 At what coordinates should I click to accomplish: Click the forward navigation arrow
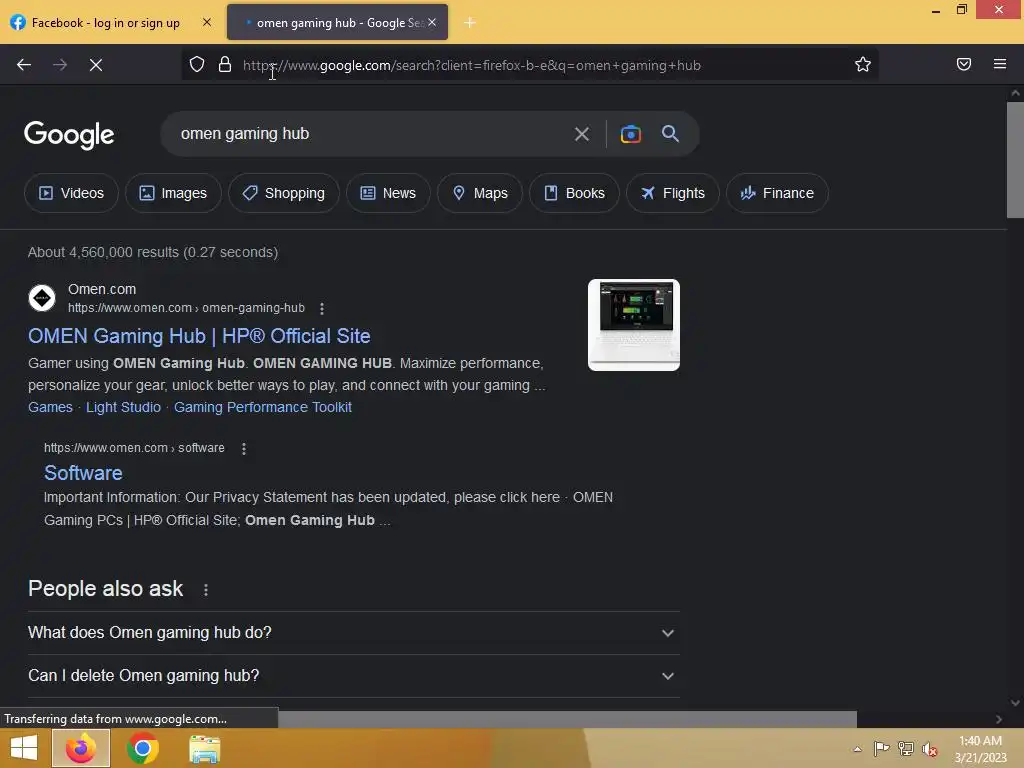coord(60,65)
